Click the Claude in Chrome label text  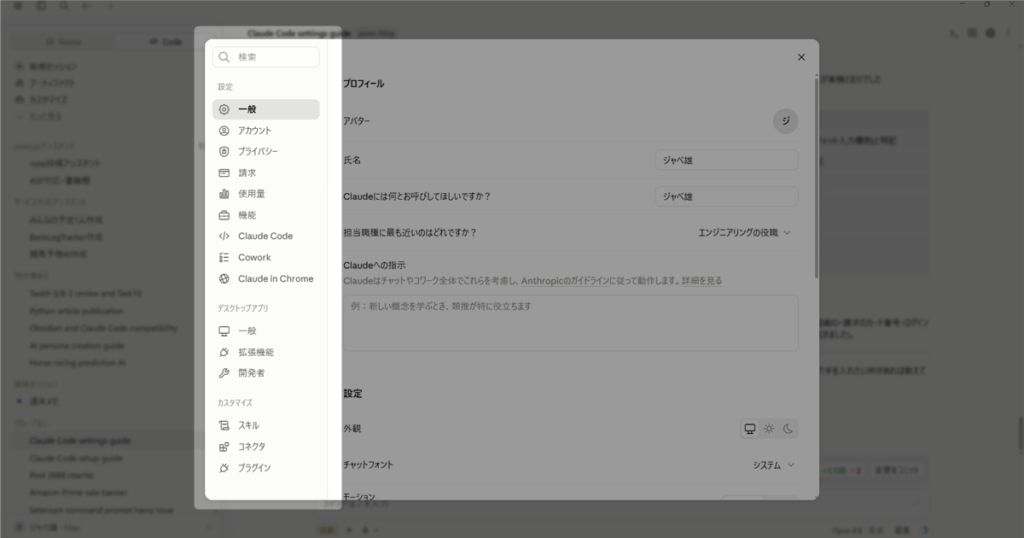276,279
